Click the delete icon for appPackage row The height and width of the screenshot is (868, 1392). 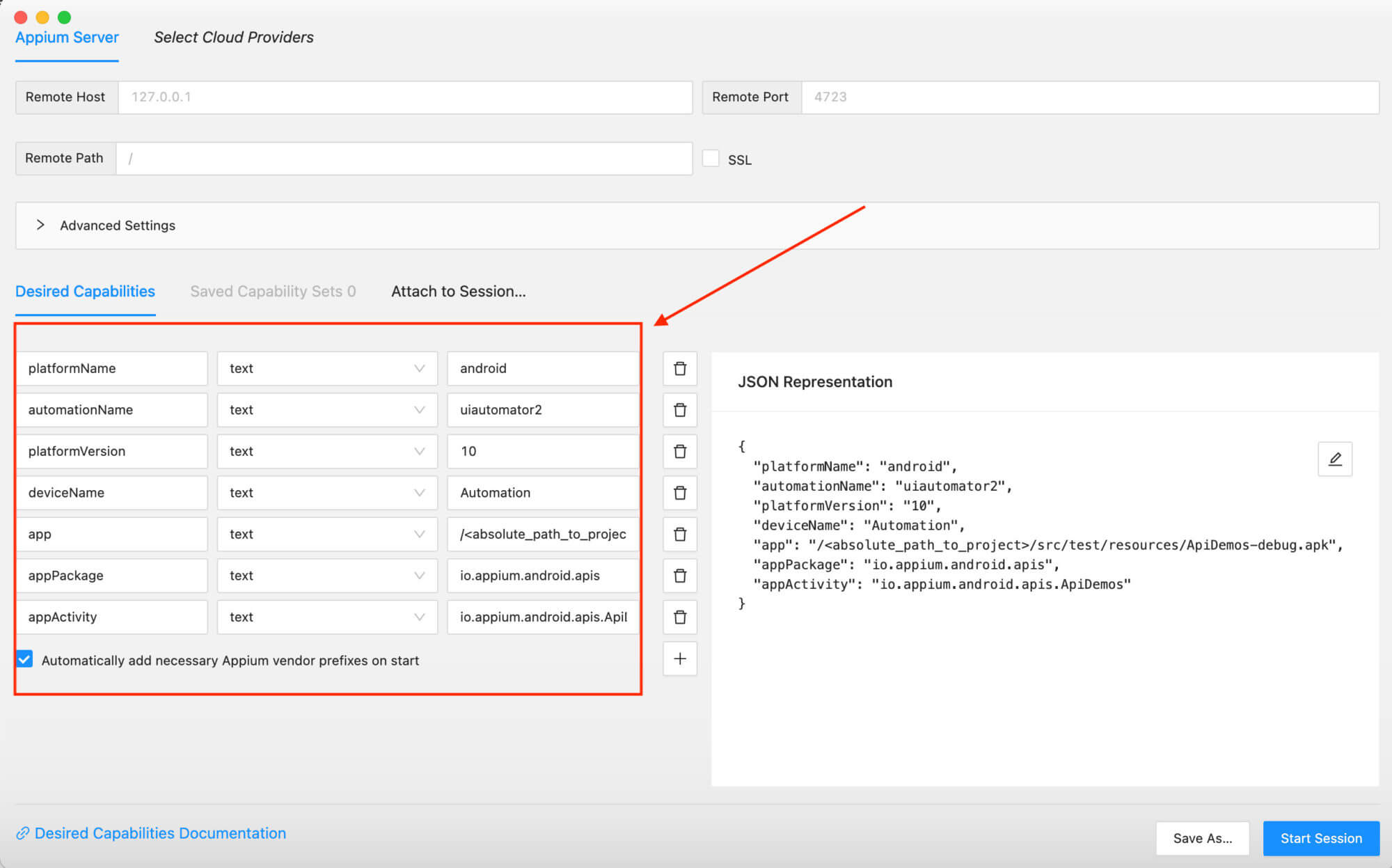(679, 576)
